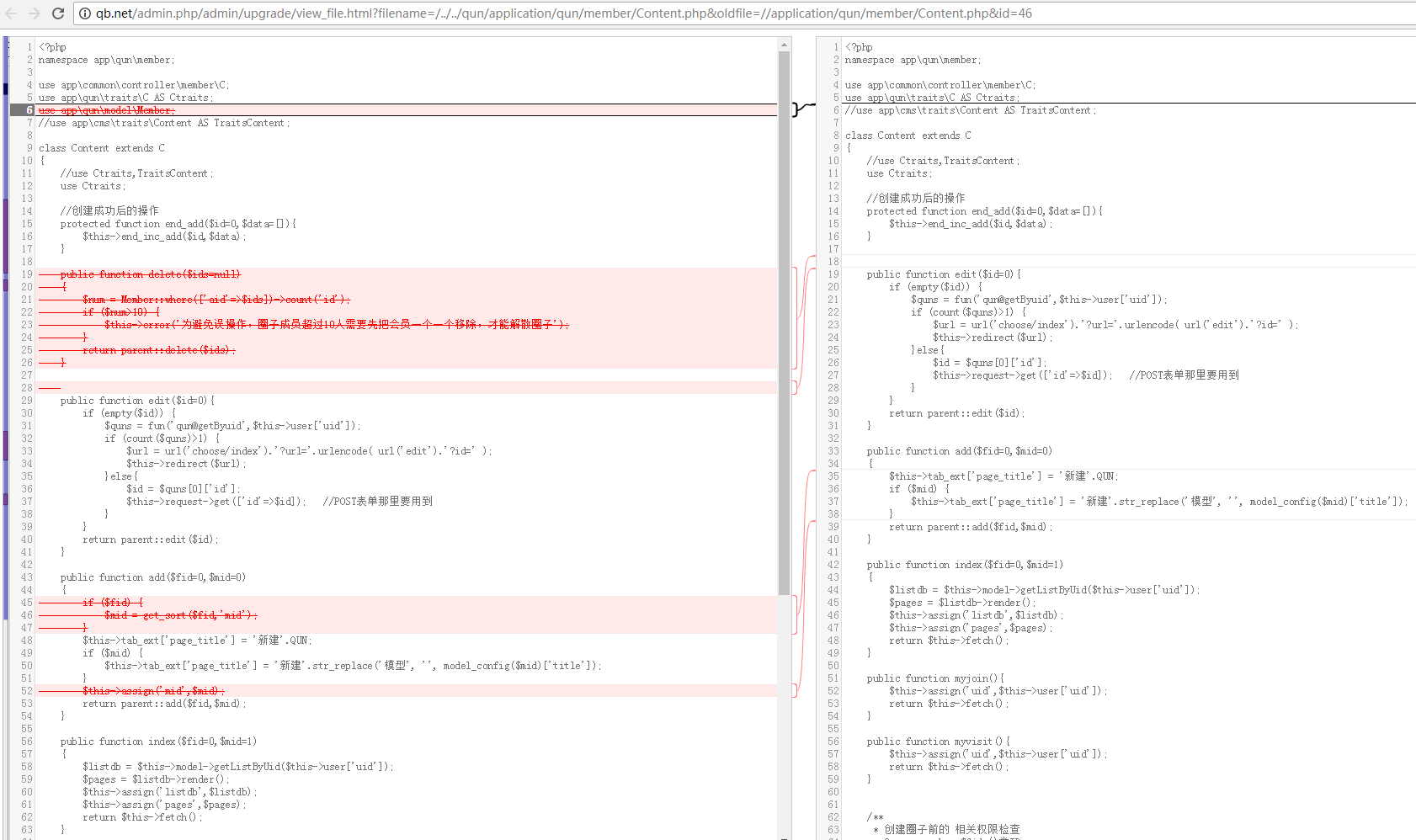Screen dimensions: 1416x840
Task: Open the site information icon beside qb.net
Action: [x=85, y=13]
